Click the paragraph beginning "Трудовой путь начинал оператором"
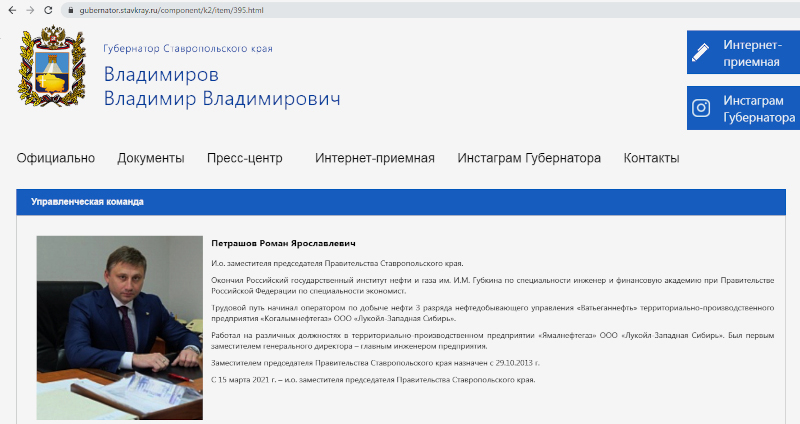Viewport: 800px width, 424px height. [x=493, y=313]
